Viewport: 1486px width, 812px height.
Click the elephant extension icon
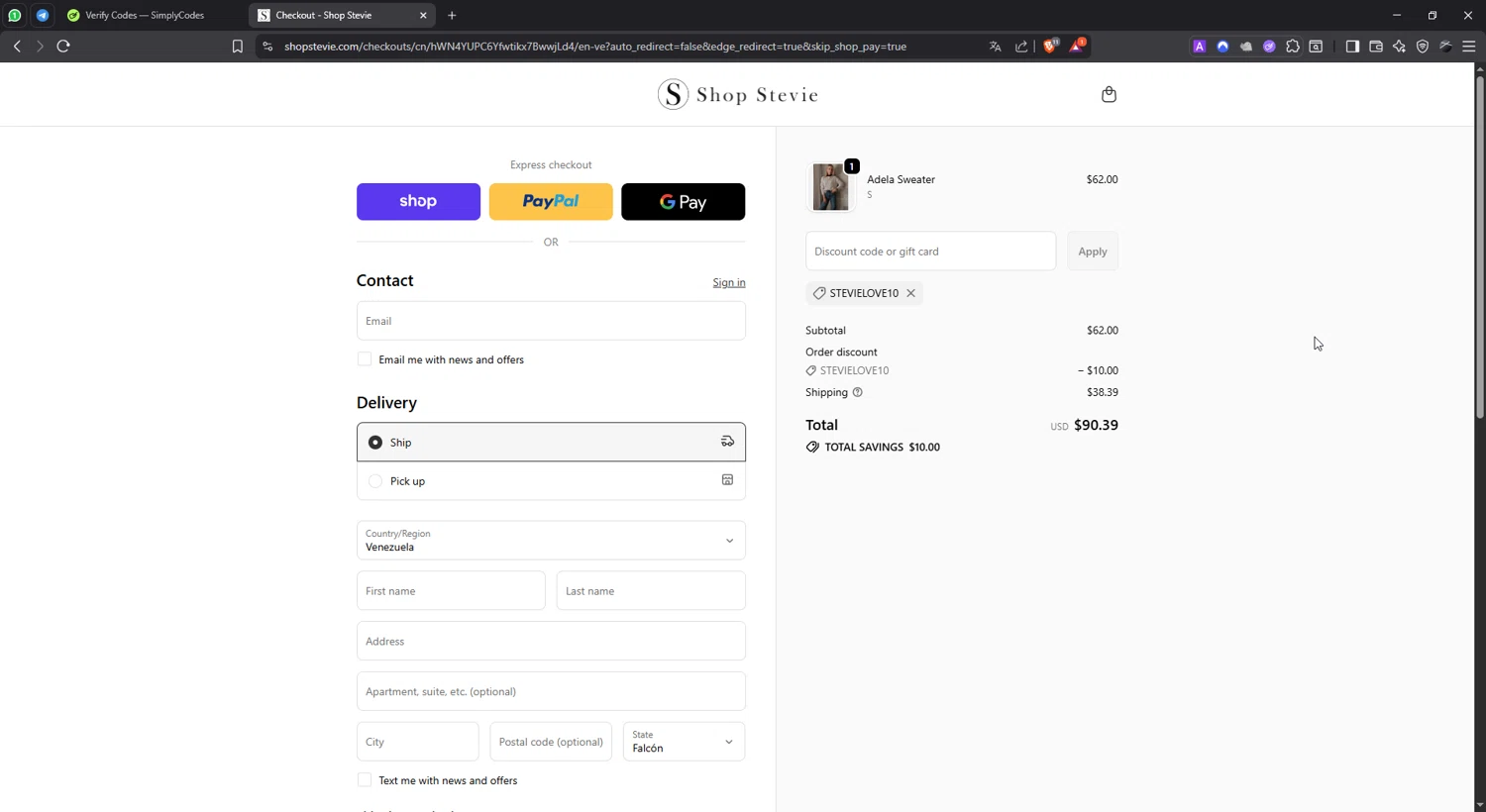tap(1246, 47)
